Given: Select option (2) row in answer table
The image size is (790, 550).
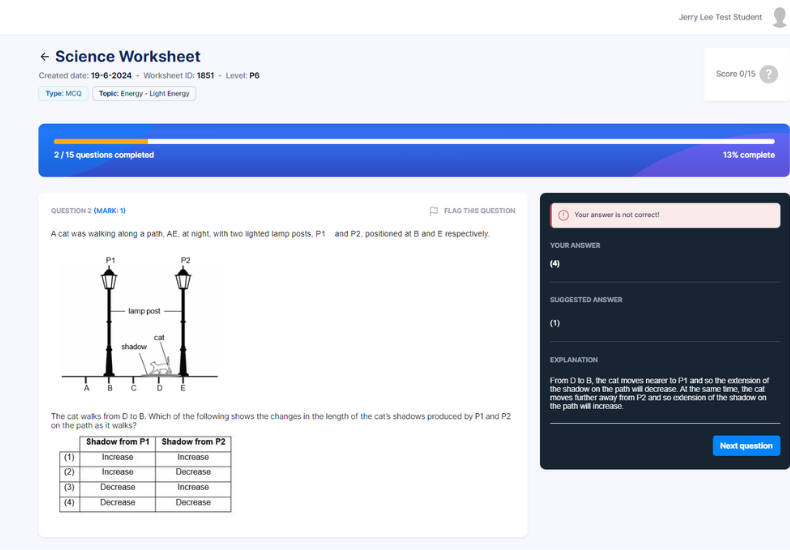Looking at the screenshot, I should click(x=145, y=472).
